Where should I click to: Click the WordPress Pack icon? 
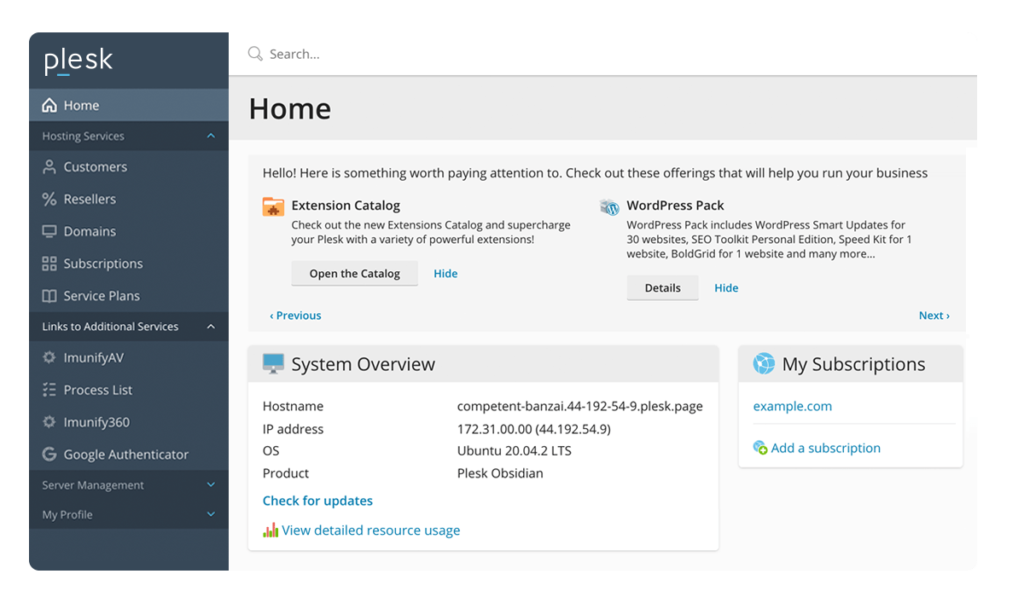pos(609,207)
